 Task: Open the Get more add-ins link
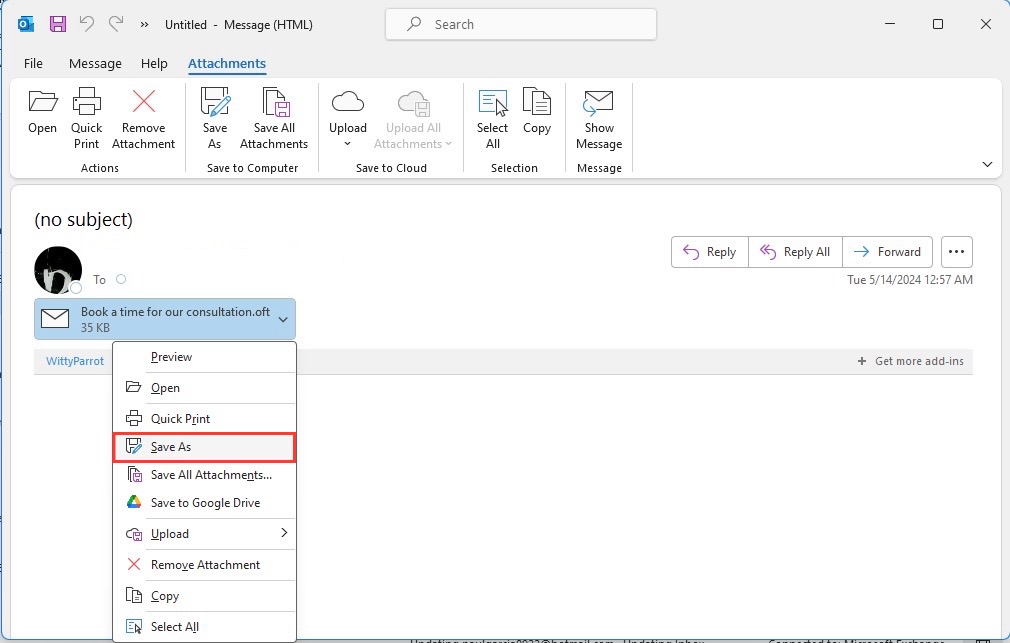point(910,361)
